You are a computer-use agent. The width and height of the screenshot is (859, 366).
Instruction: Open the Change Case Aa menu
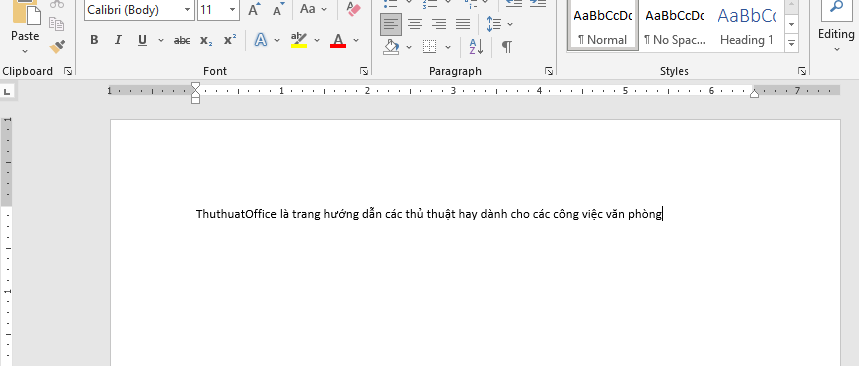coord(313,9)
